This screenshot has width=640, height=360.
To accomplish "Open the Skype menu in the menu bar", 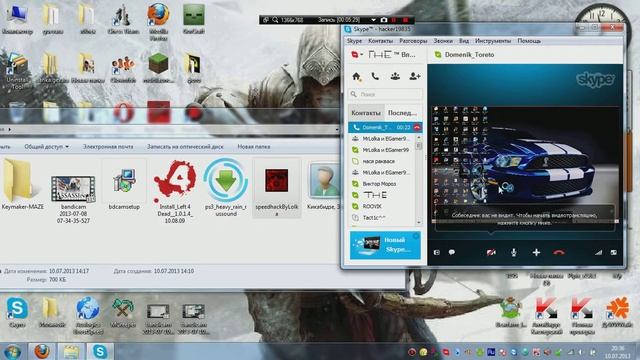I will click(x=354, y=41).
